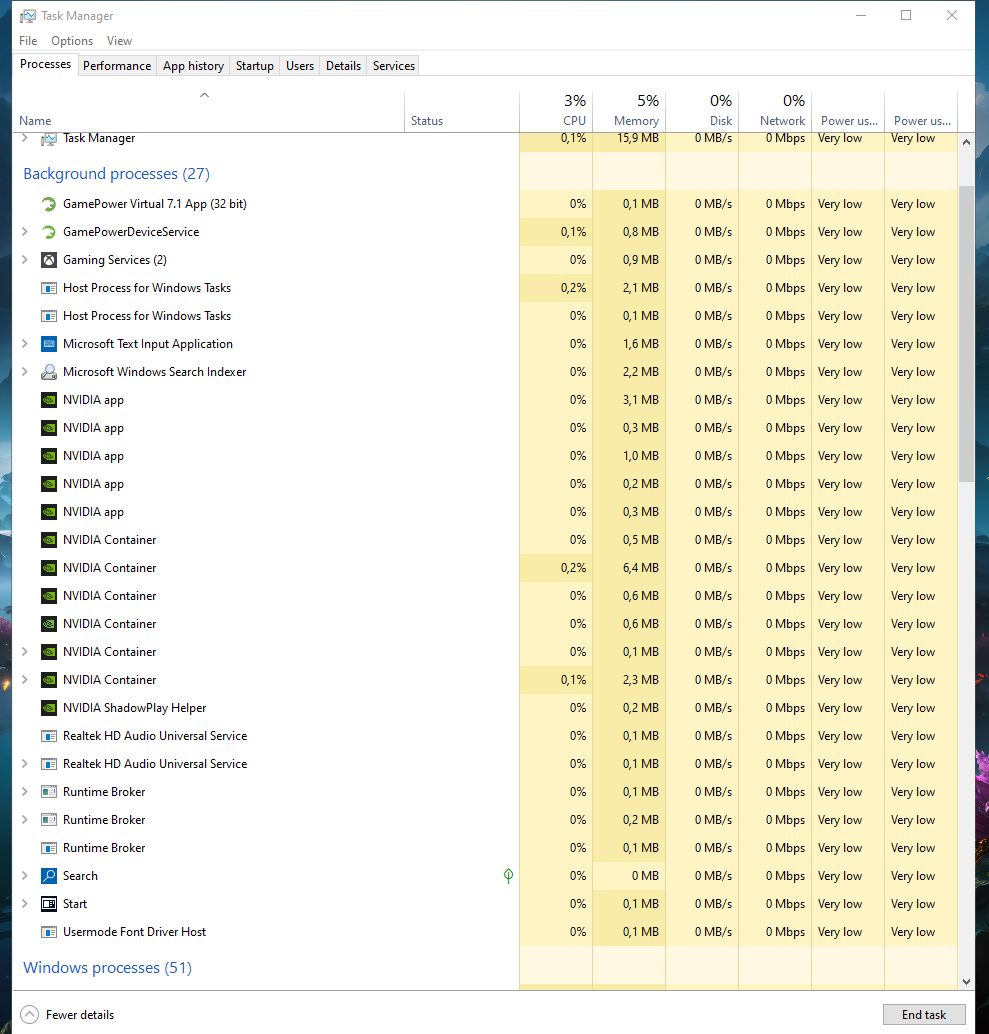Select the NVIDIA ShadowPlay Helper row
The width and height of the screenshot is (989, 1034).
485,708
